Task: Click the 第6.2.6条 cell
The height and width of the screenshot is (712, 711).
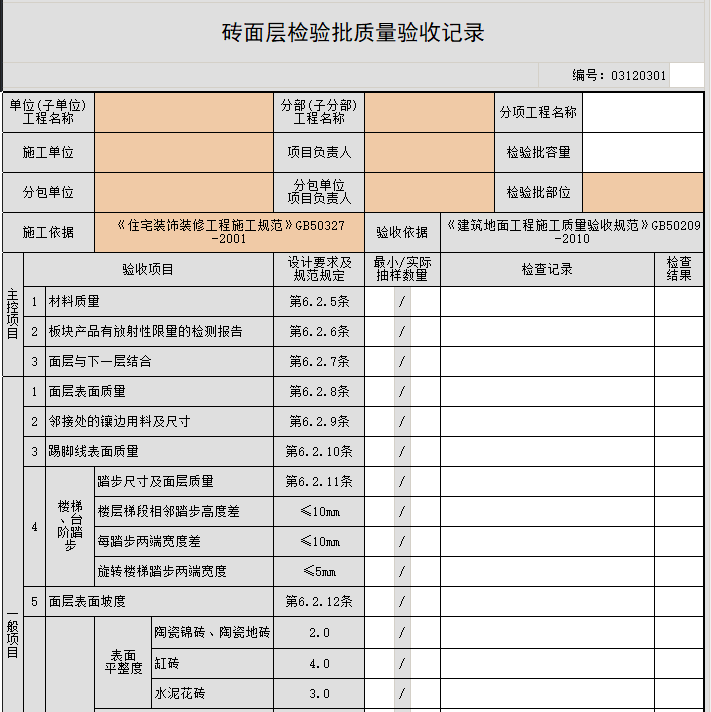Action: (x=319, y=331)
